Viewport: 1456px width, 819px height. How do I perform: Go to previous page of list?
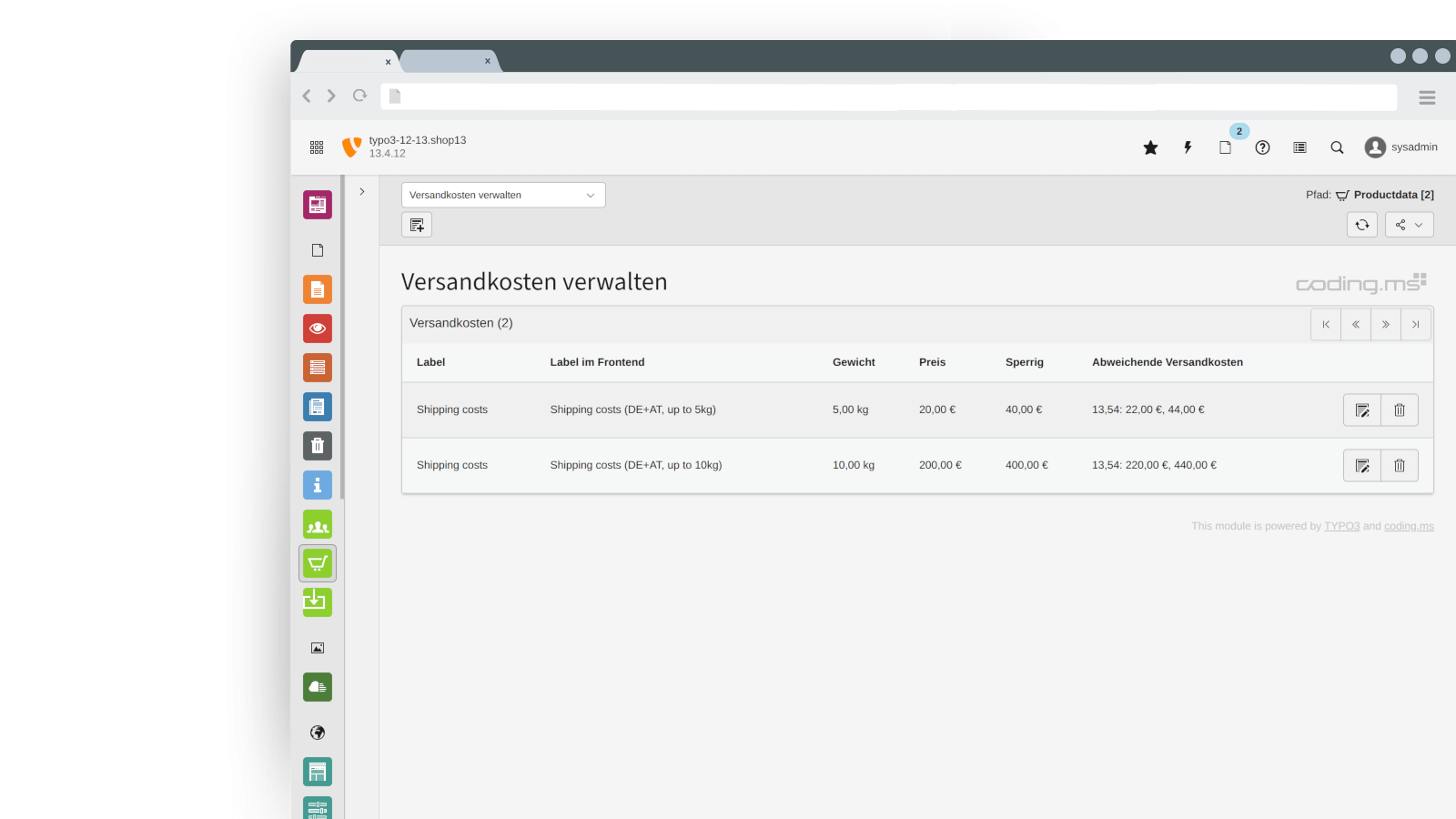pos(1356,324)
